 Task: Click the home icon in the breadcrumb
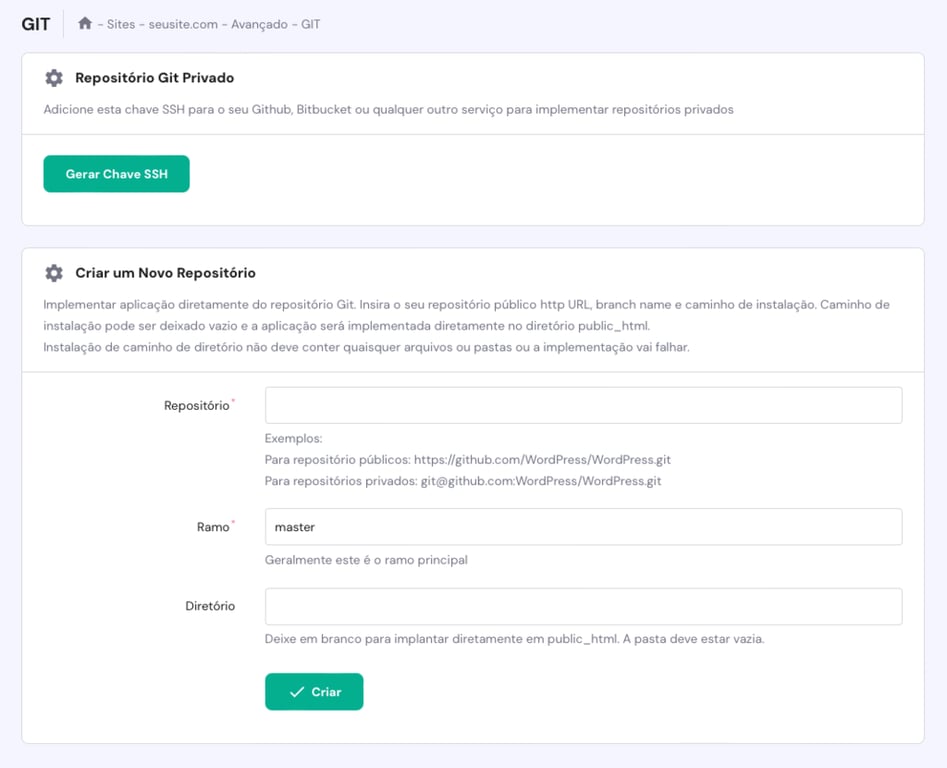point(85,23)
